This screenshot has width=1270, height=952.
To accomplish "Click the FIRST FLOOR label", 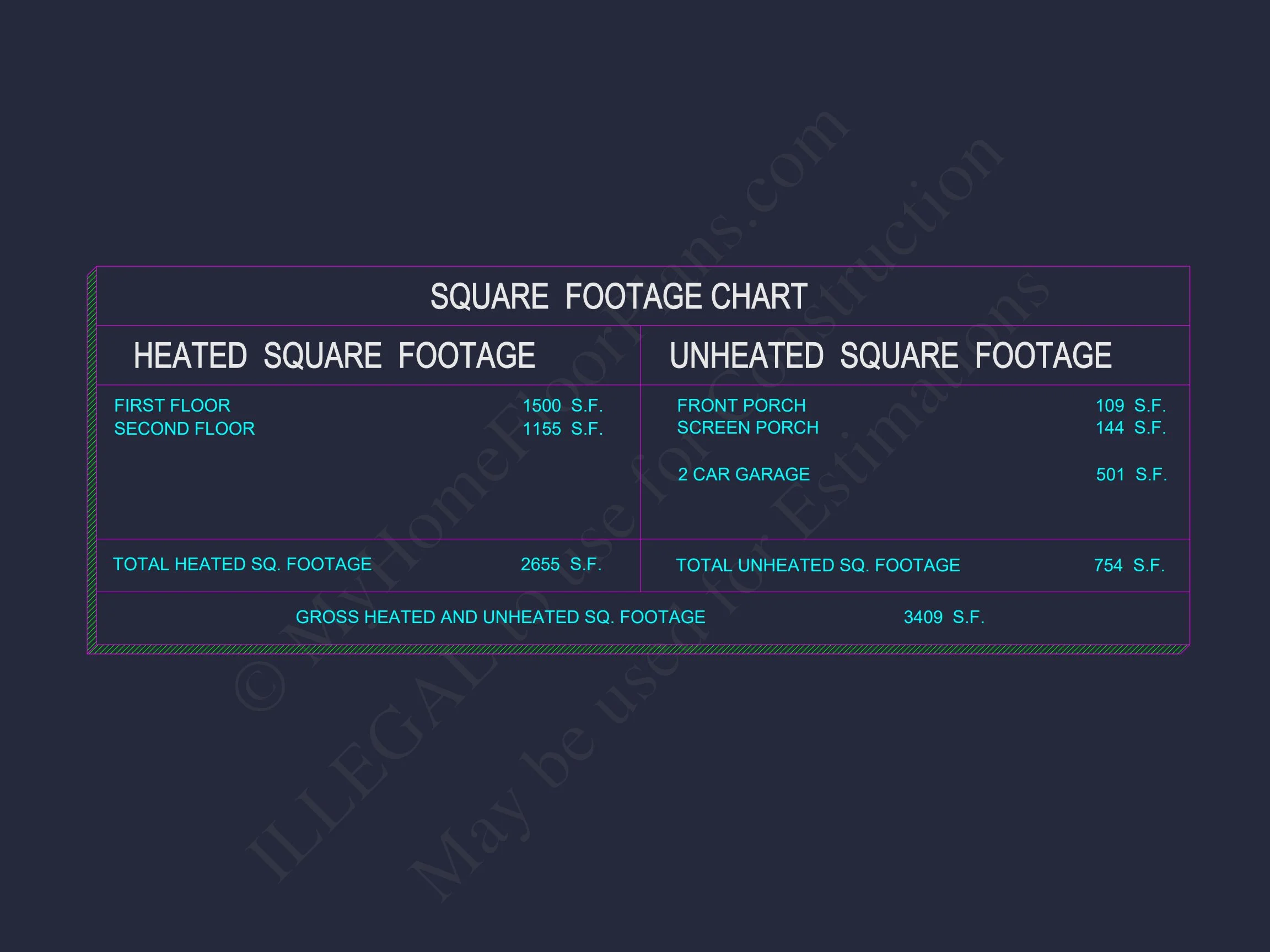I will (x=172, y=405).
